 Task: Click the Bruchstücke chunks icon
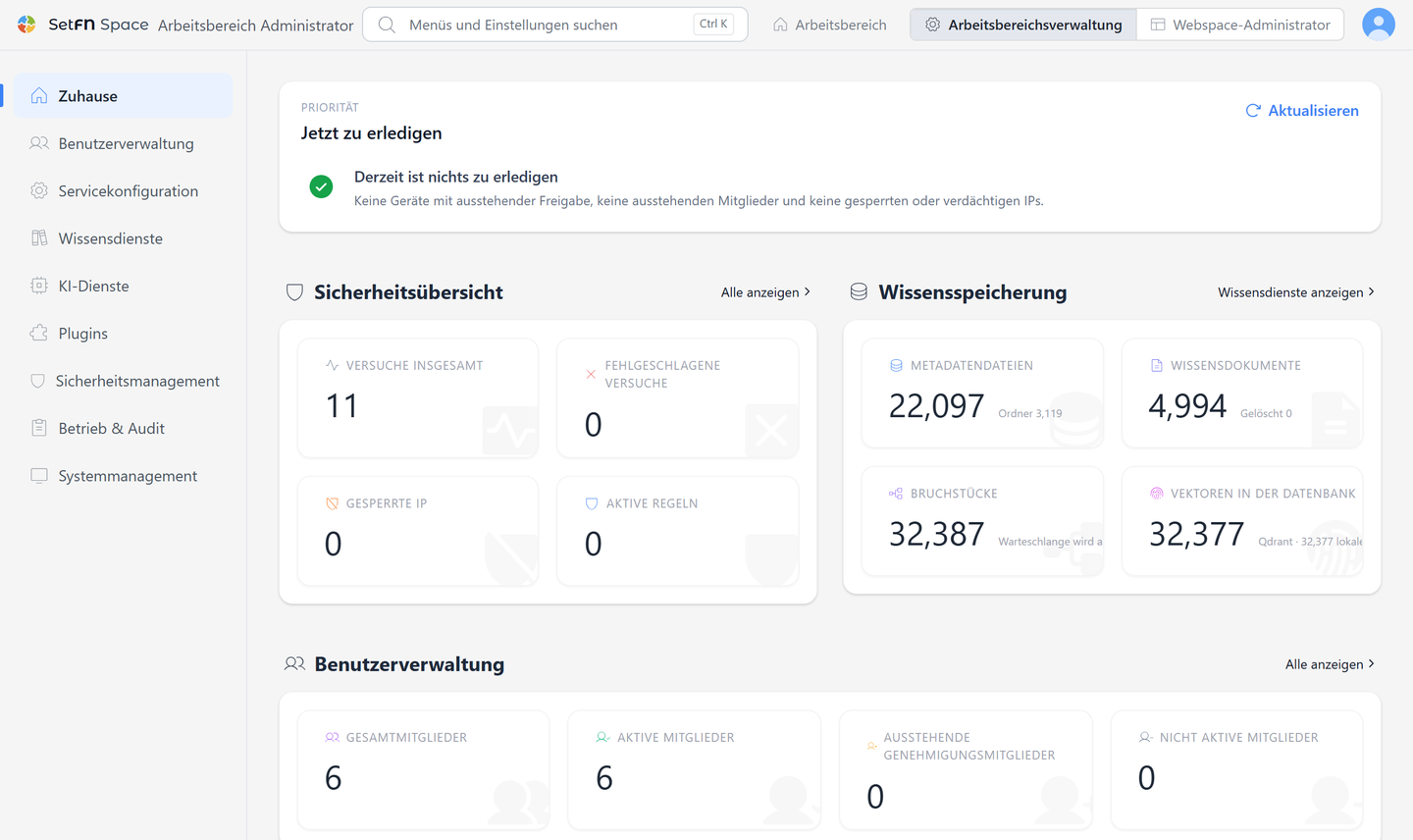896,494
